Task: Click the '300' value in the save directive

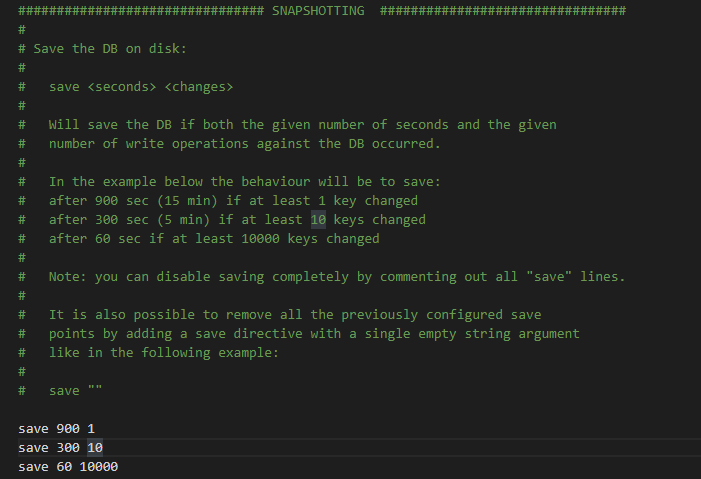Action: coord(68,448)
